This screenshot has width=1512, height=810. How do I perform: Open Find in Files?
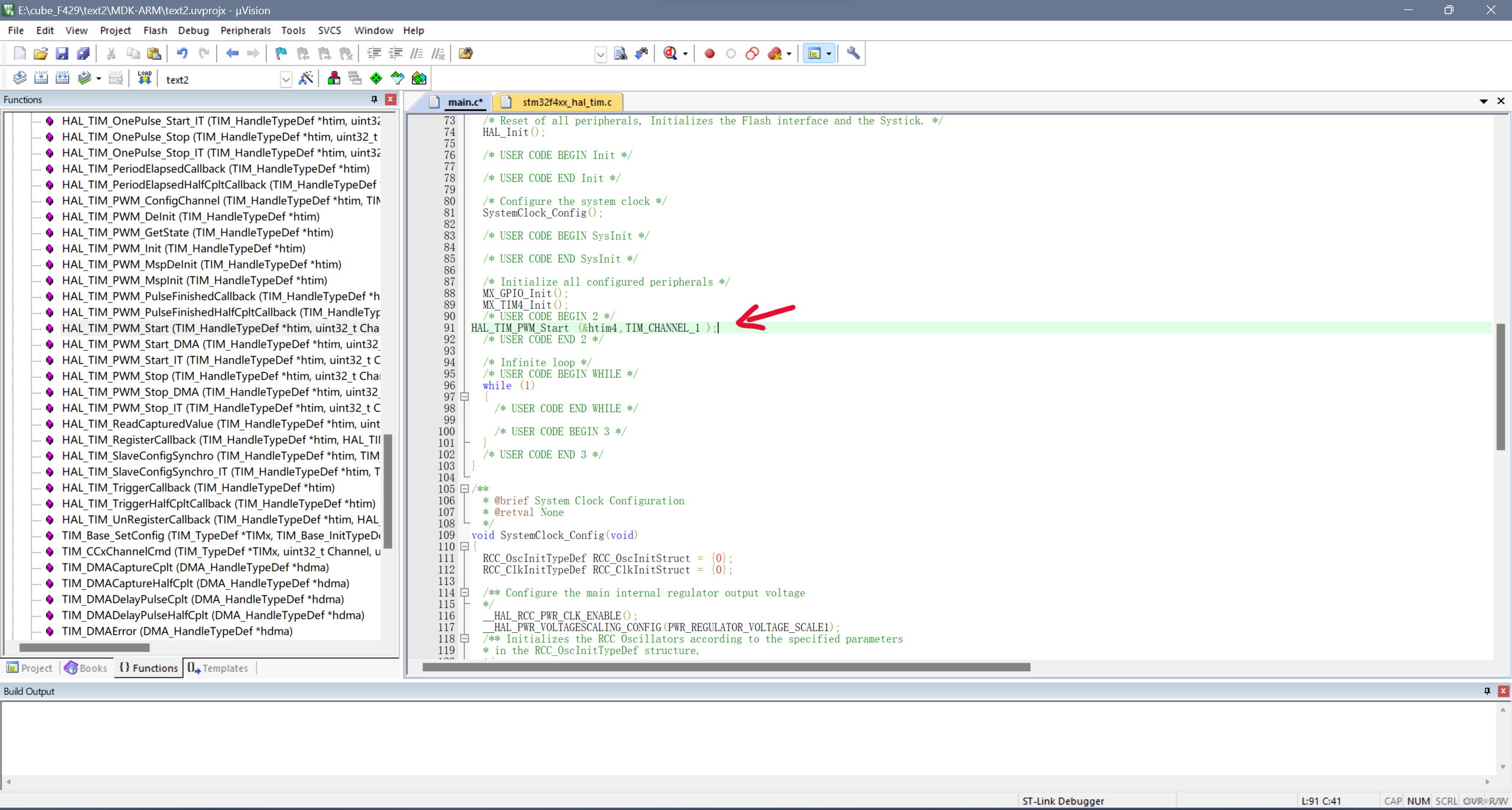click(621, 53)
